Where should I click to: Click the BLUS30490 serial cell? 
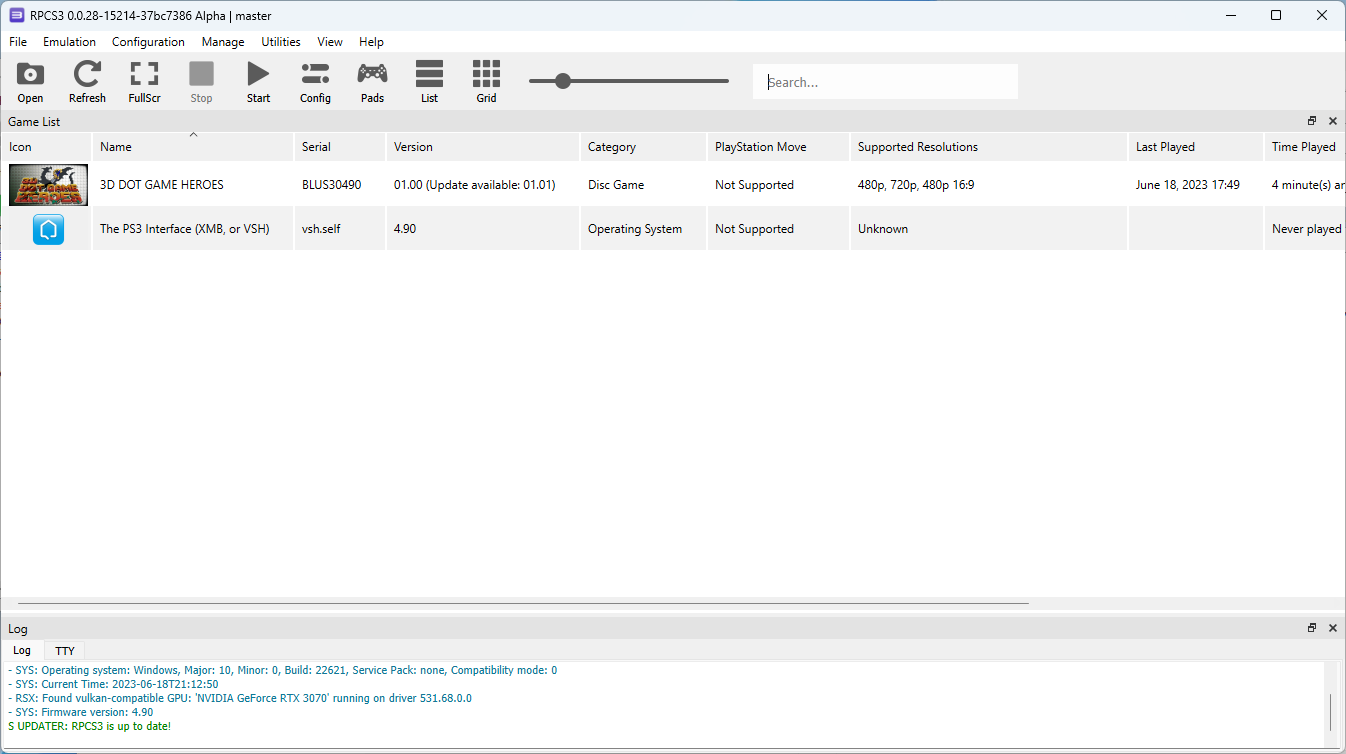coord(332,185)
